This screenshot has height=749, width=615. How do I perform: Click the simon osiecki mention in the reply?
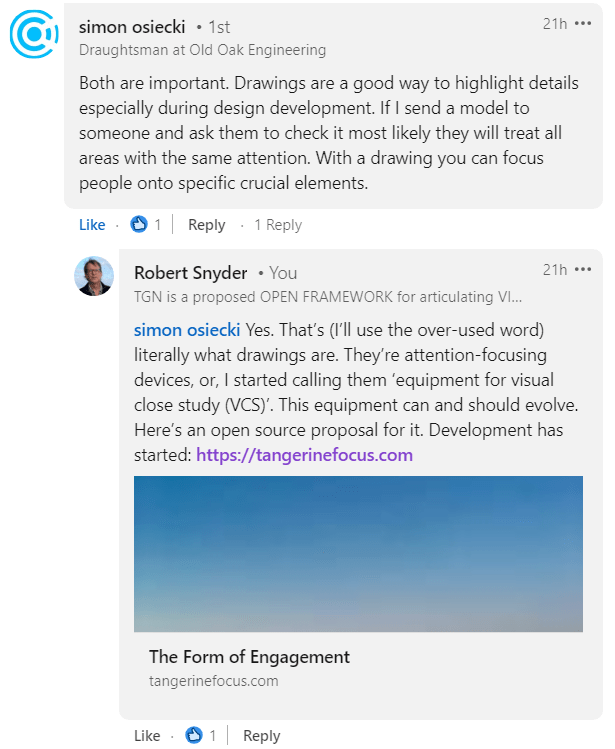tap(186, 330)
